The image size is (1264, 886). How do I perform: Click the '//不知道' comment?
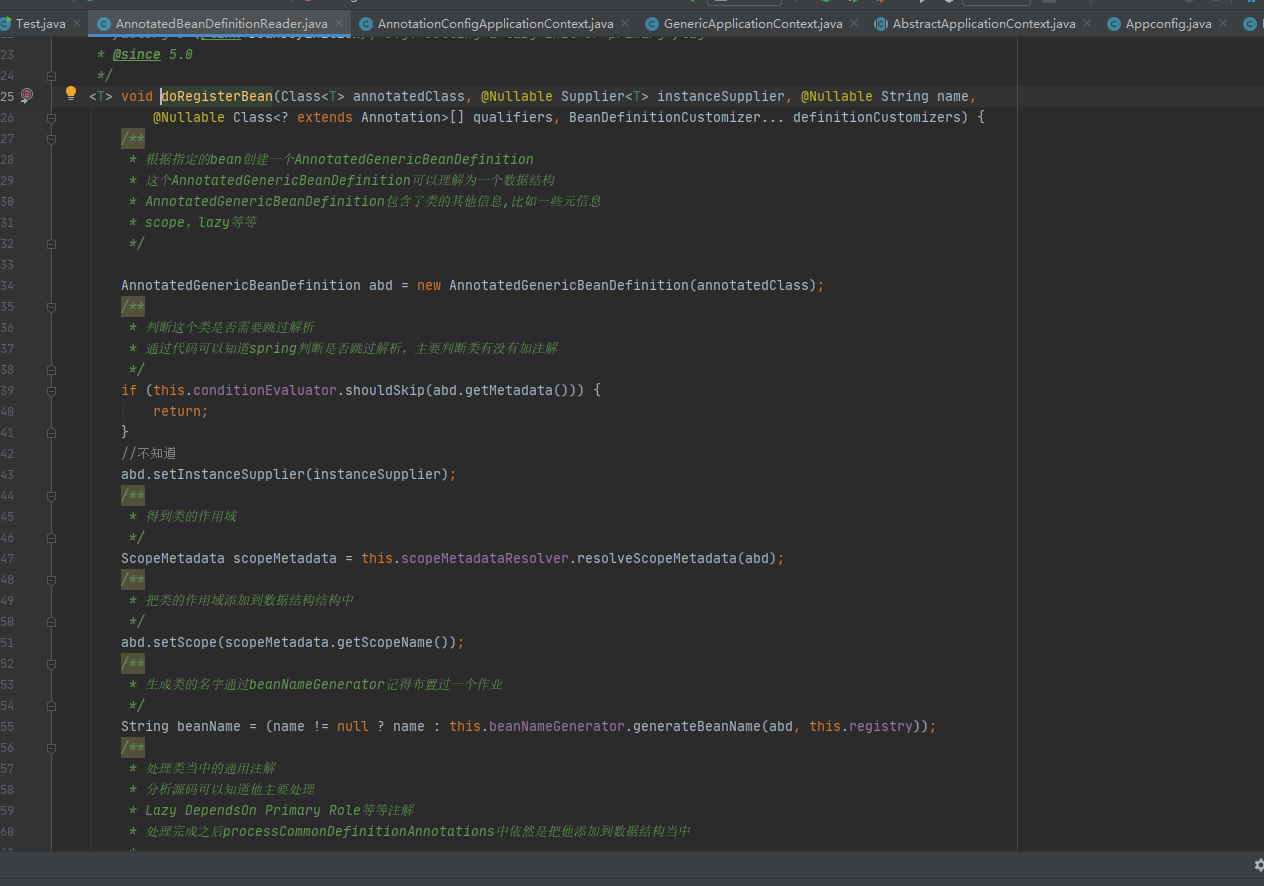pyautogui.click(x=149, y=453)
